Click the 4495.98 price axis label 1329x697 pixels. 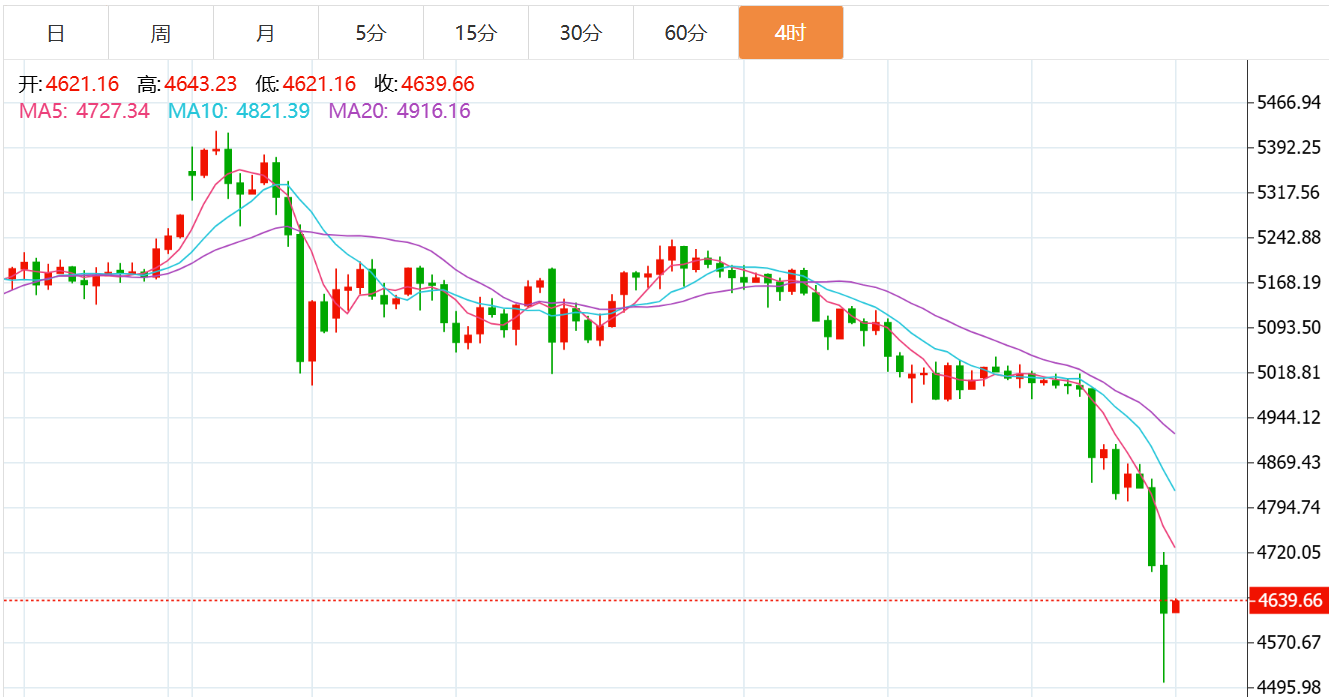click(1289, 687)
